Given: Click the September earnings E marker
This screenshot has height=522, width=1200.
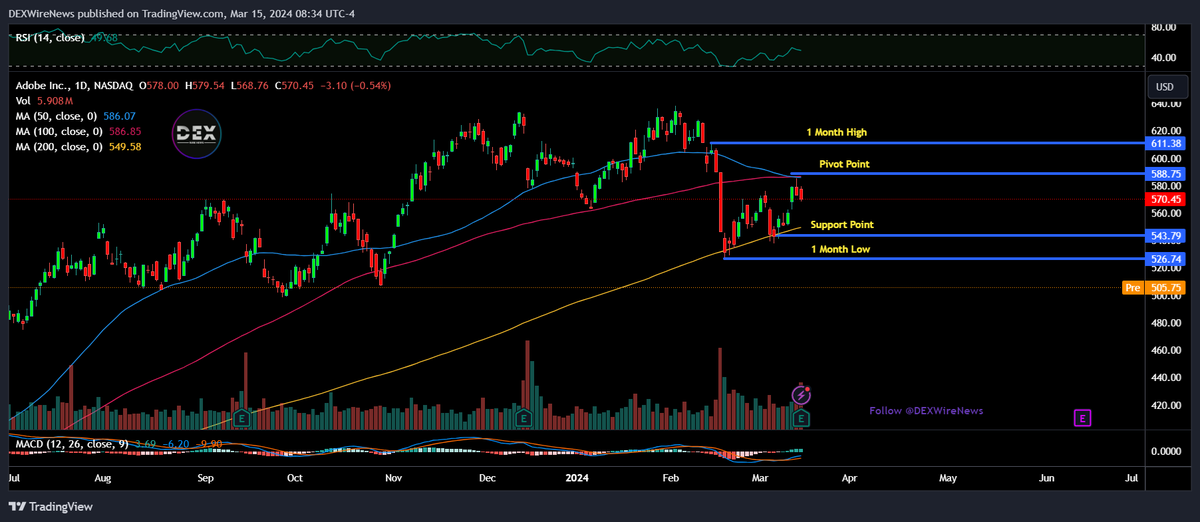Looking at the screenshot, I should tap(241, 418).
